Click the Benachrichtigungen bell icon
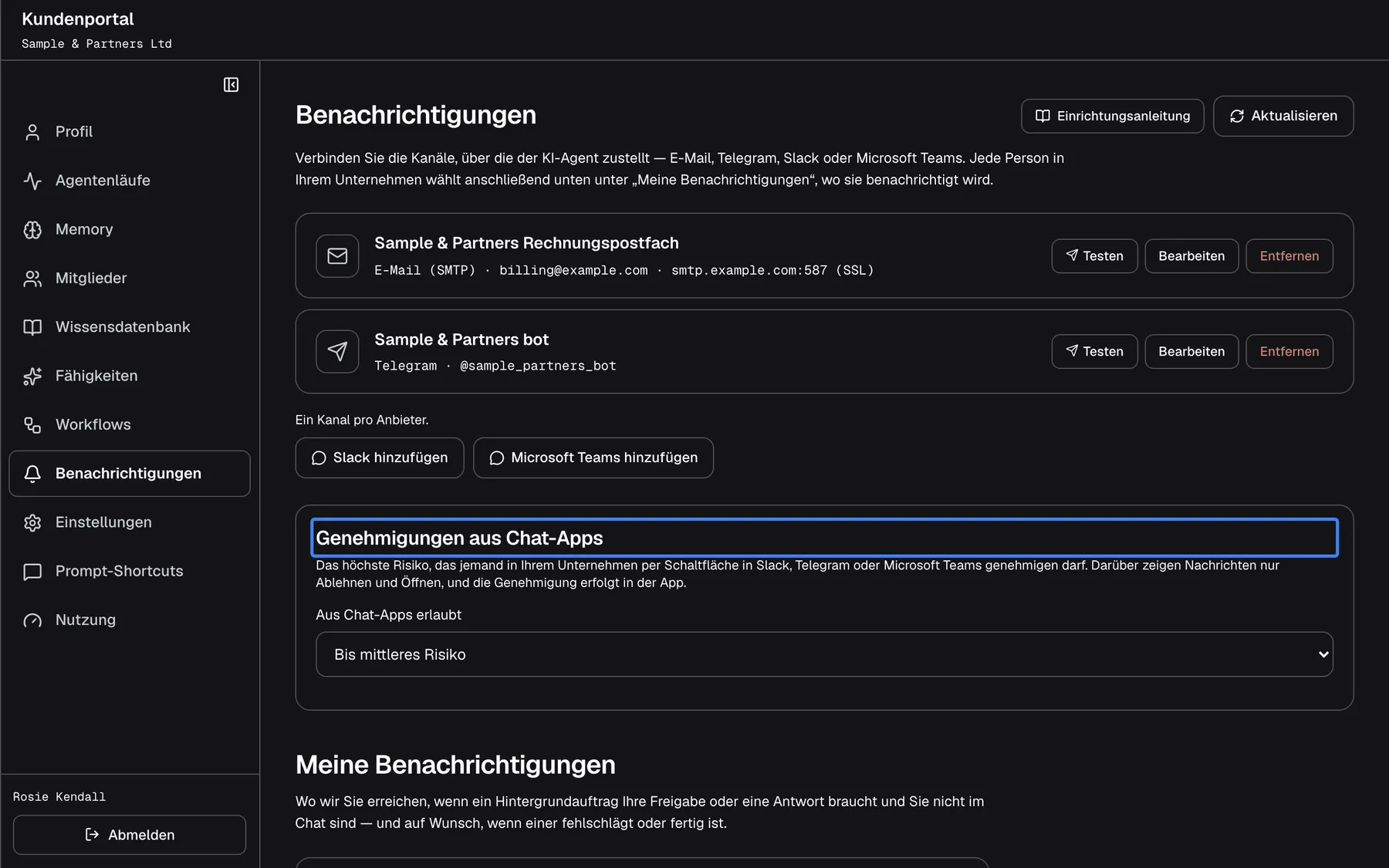The image size is (1389, 868). coord(32,474)
